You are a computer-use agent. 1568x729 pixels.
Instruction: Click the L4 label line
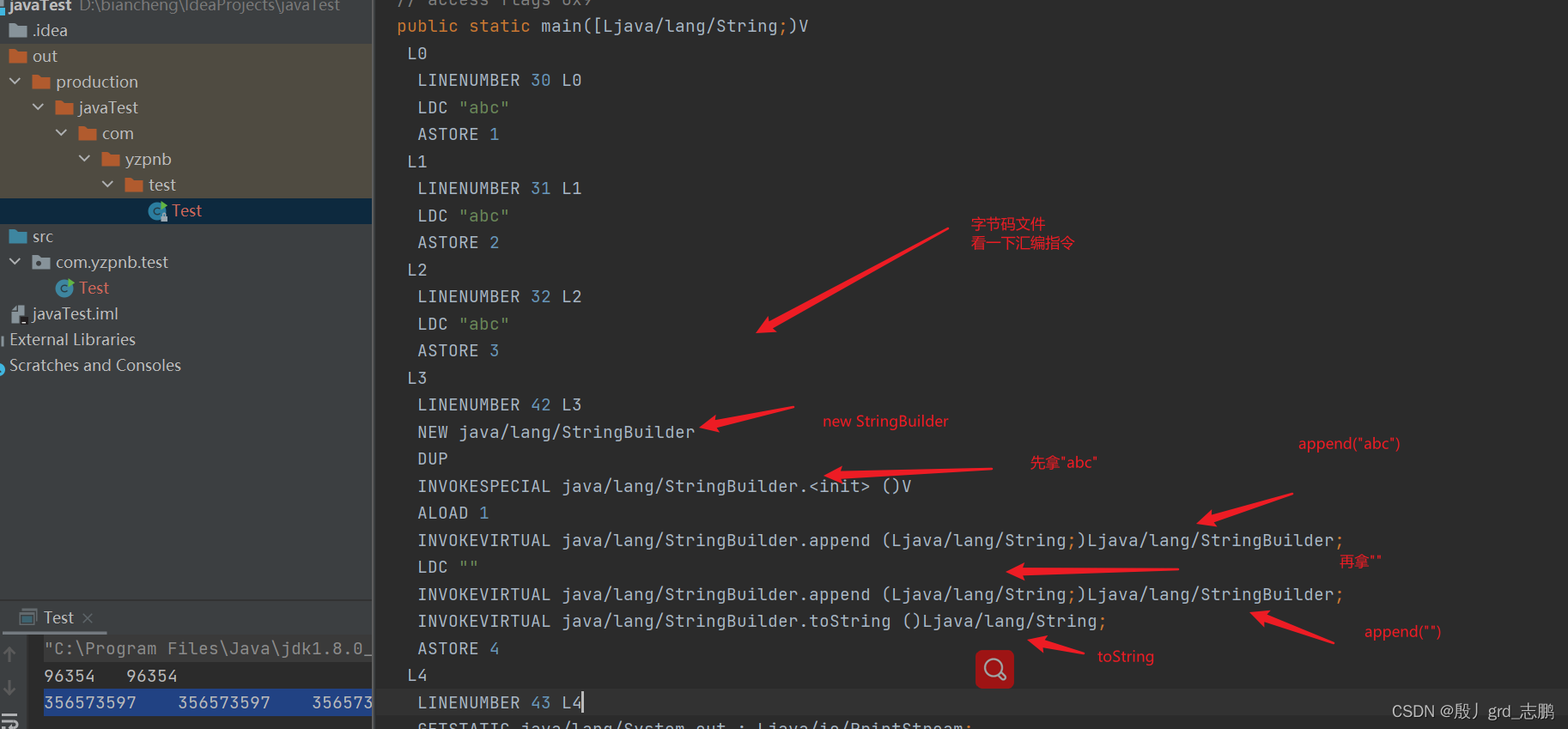(x=417, y=676)
